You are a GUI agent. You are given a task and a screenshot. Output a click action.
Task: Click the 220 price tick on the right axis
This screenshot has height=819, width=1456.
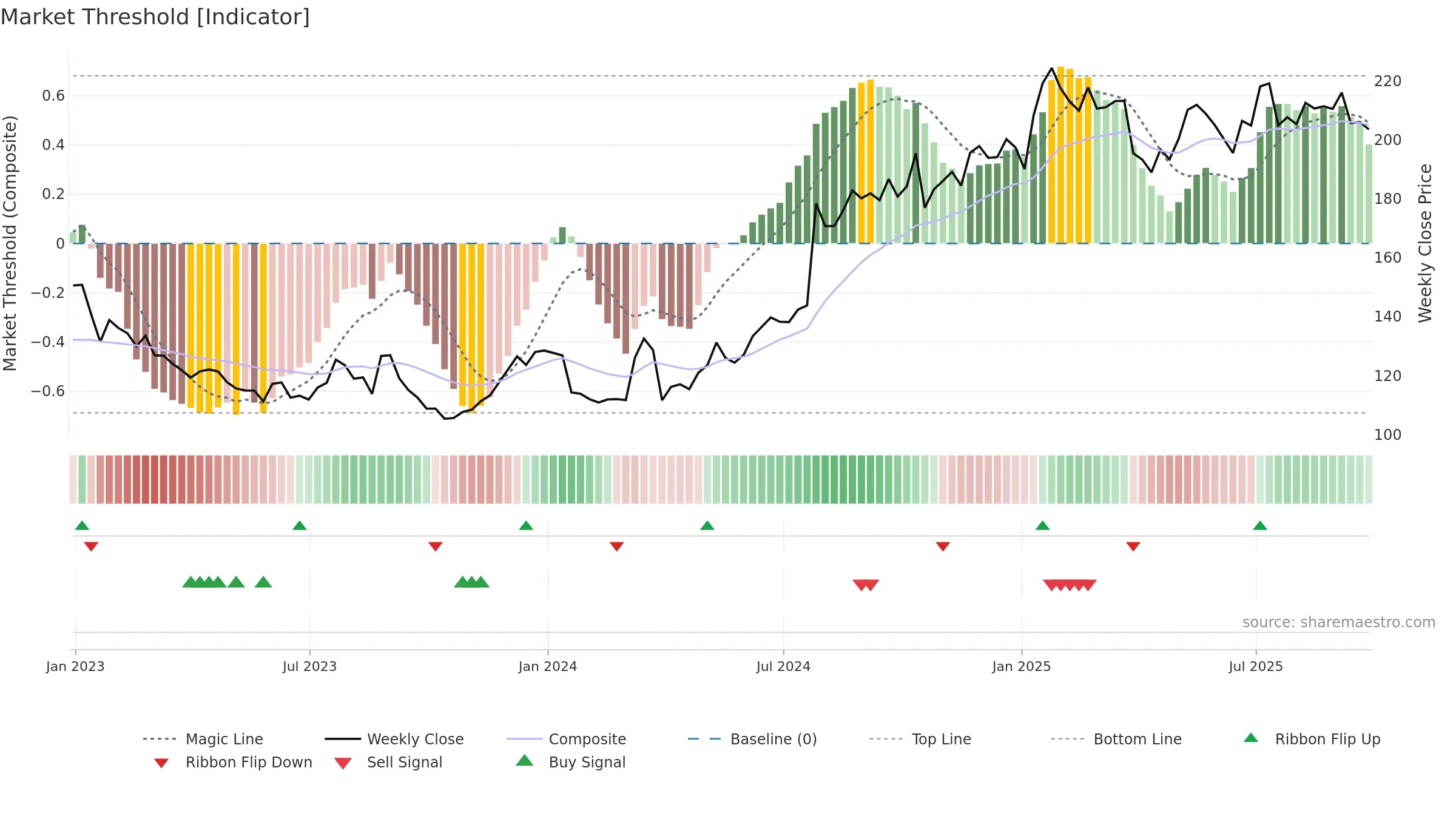click(x=1388, y=81)
